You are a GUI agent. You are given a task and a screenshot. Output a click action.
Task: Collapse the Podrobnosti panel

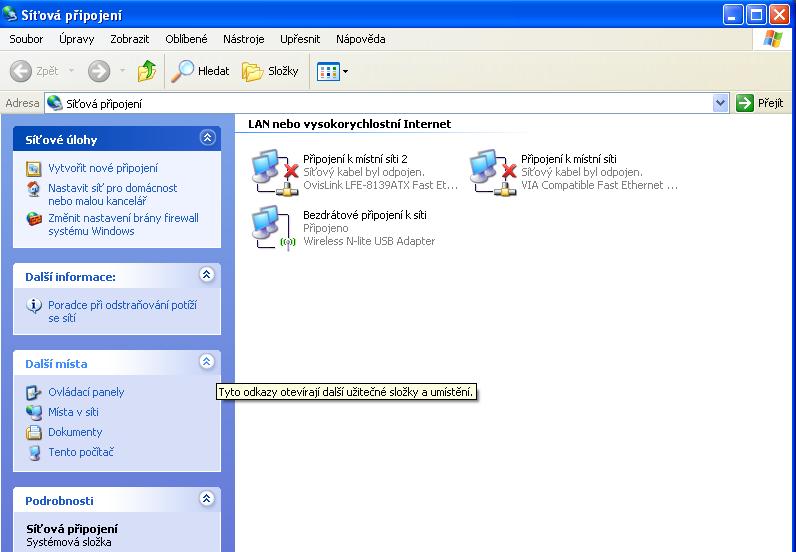[x=207, y=499]
